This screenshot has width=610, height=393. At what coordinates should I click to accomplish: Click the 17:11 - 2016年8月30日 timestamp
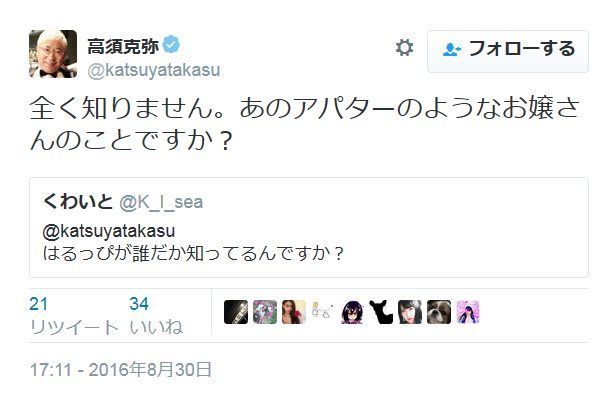[121, 369]
